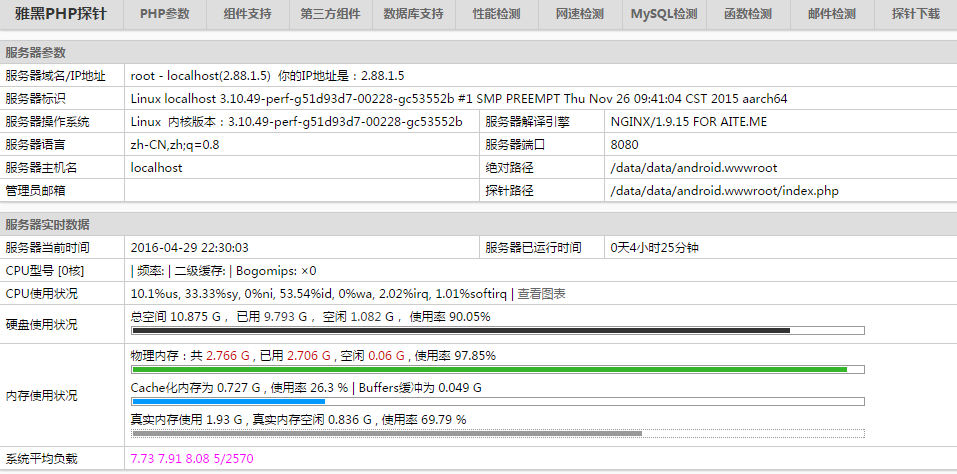This screenshot has height=474, width=957.
Task: Select the 第三方组件 navigation tab
Action: (330, 14)
